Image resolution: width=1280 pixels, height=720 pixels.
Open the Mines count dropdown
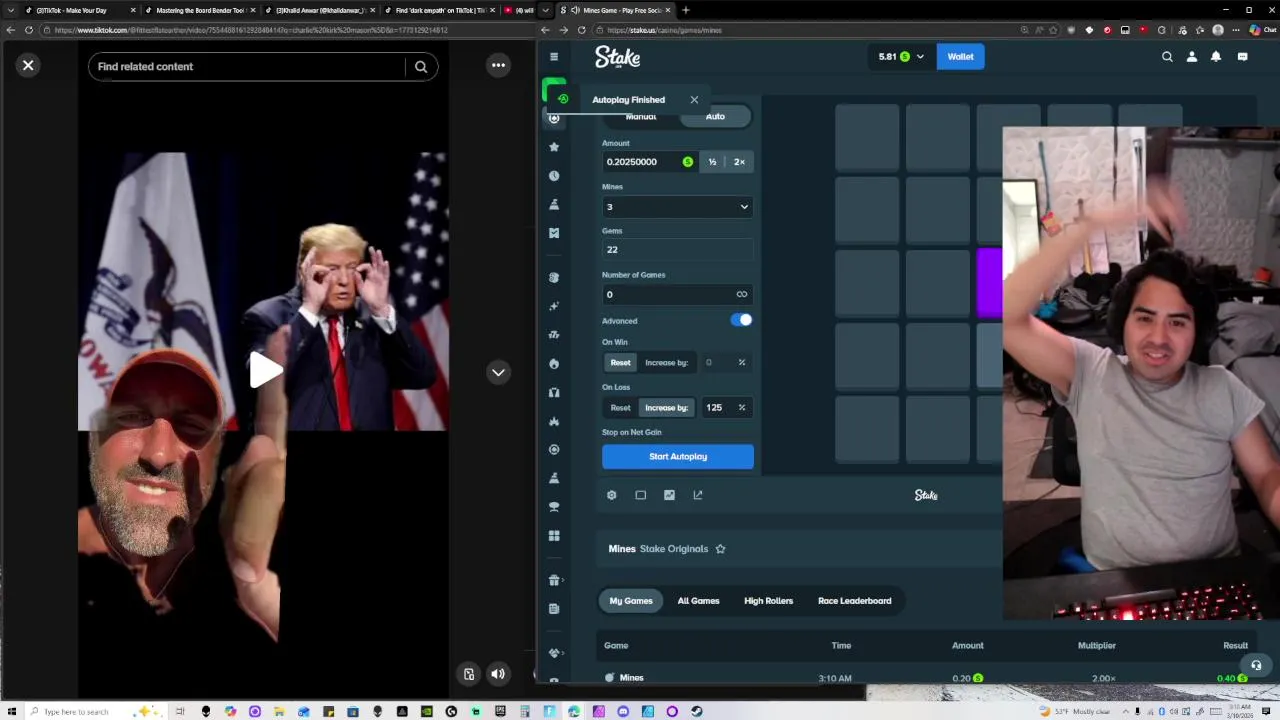pos(677,207)
